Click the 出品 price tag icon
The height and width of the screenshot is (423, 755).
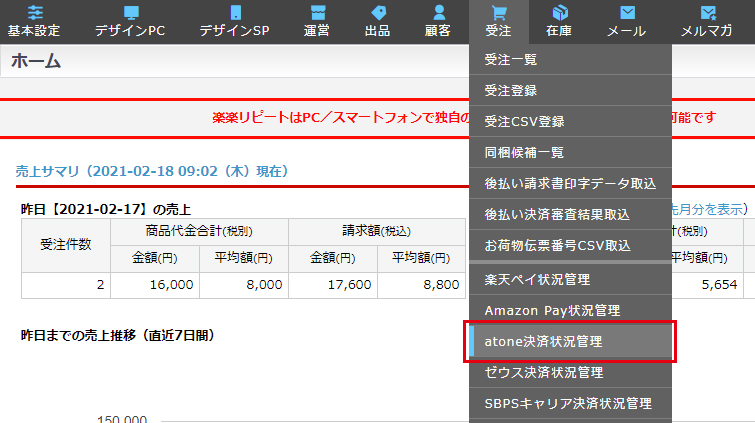click(378, 12)
